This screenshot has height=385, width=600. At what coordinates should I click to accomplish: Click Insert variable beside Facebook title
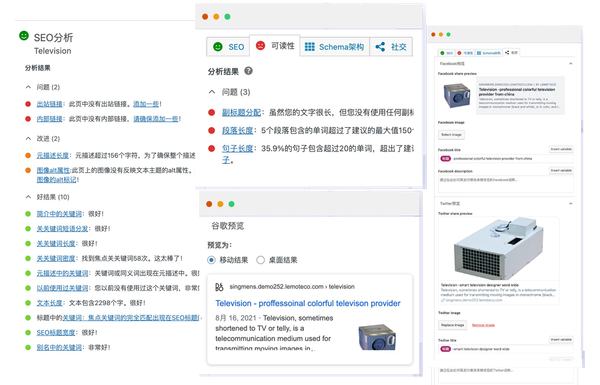pyautogui.click(x=561, y=149)
